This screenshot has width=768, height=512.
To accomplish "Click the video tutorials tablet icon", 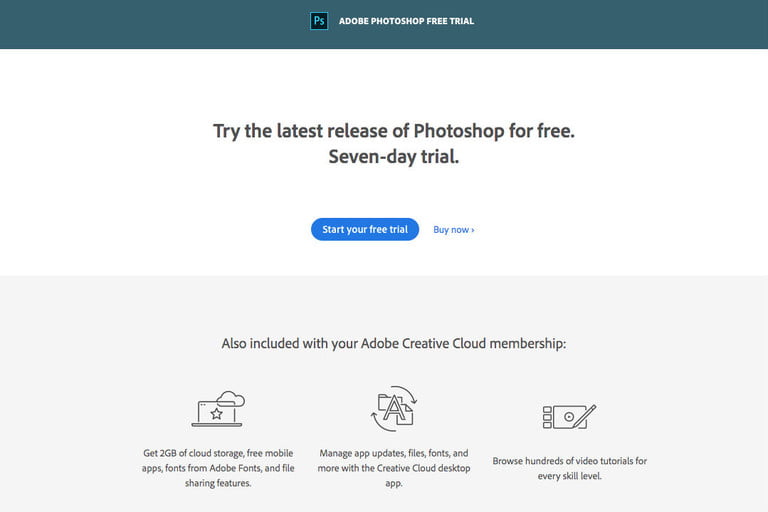I will pos(569,416).
